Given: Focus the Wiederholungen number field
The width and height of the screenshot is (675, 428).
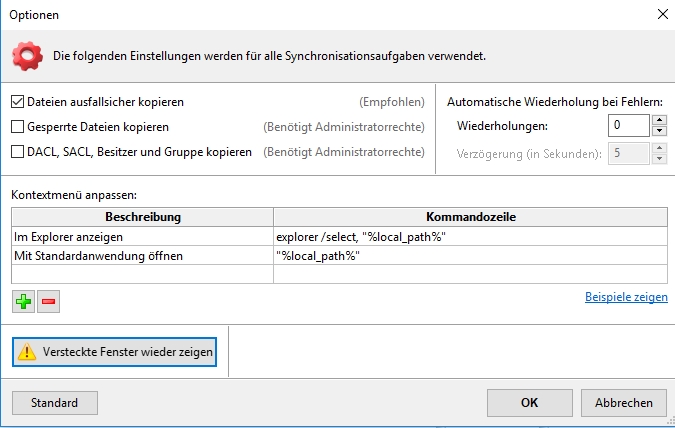Looking at the screenshot, I should (629, 125).
